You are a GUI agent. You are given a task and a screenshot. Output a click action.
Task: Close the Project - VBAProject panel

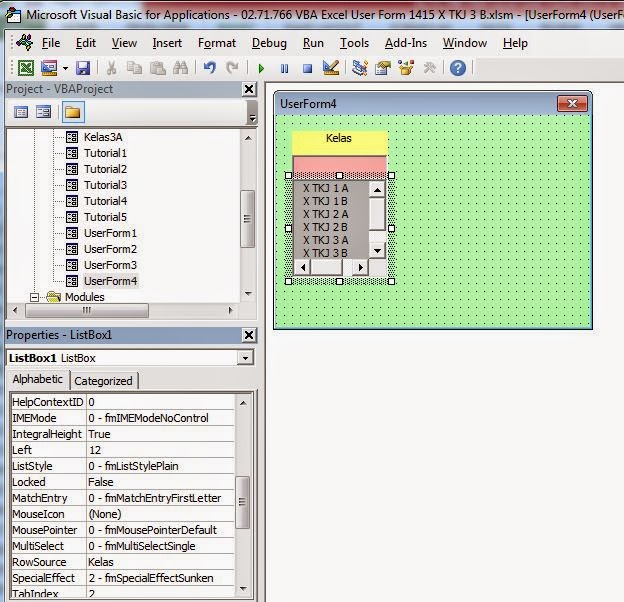click(249, 89)
